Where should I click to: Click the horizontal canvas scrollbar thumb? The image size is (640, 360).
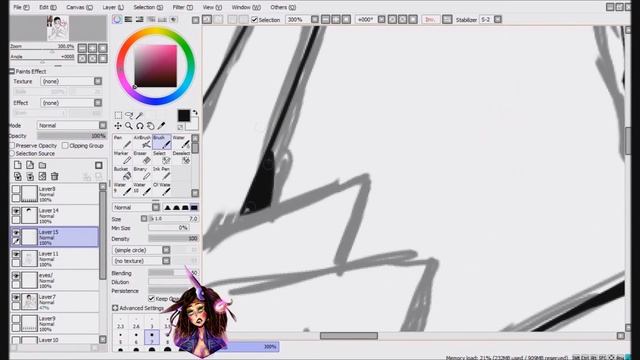(x=349, y=336)
